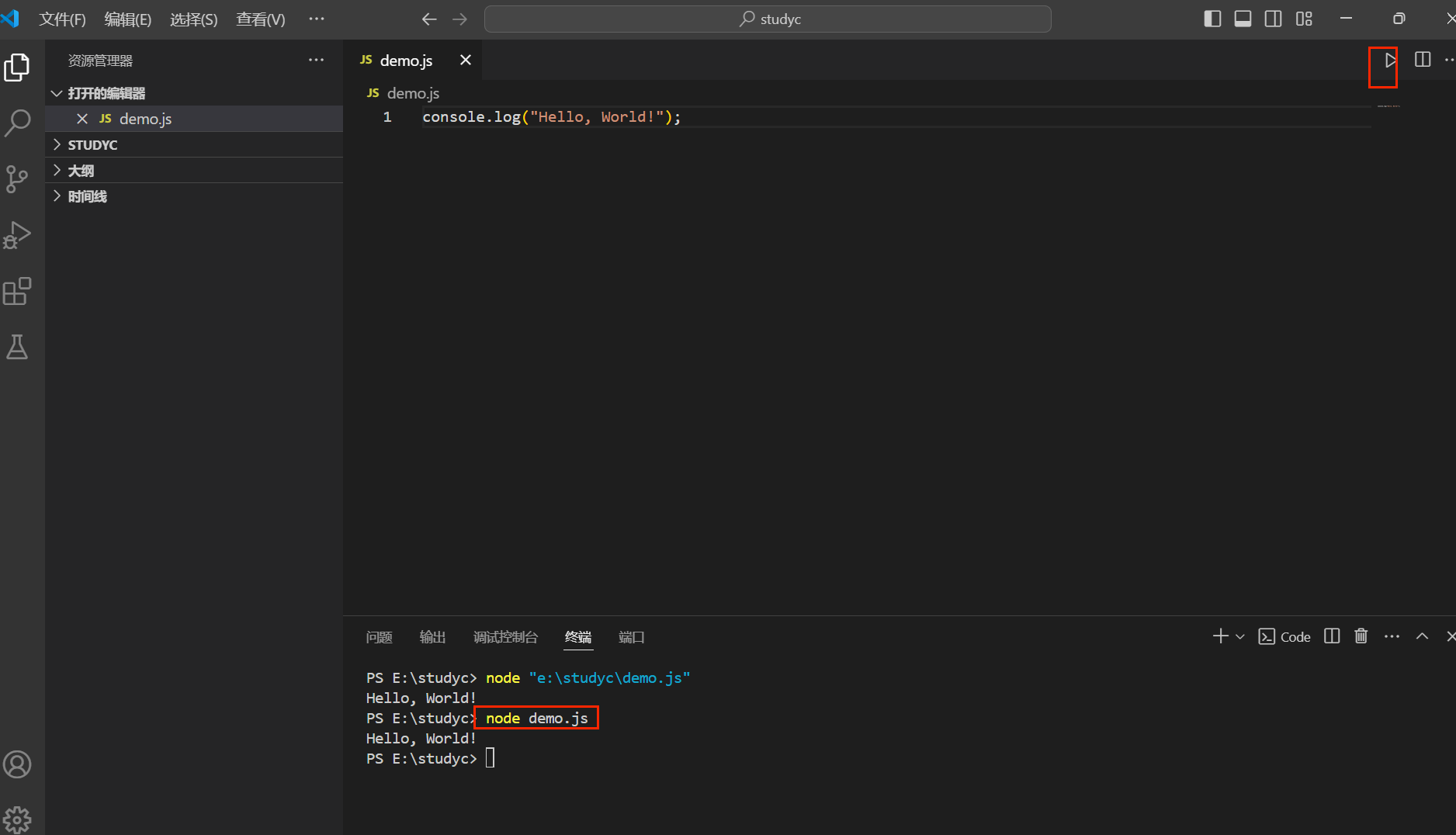Screen dimensions: 1456x835
Task: Open the 文件(F) menu
Action: 62,19
